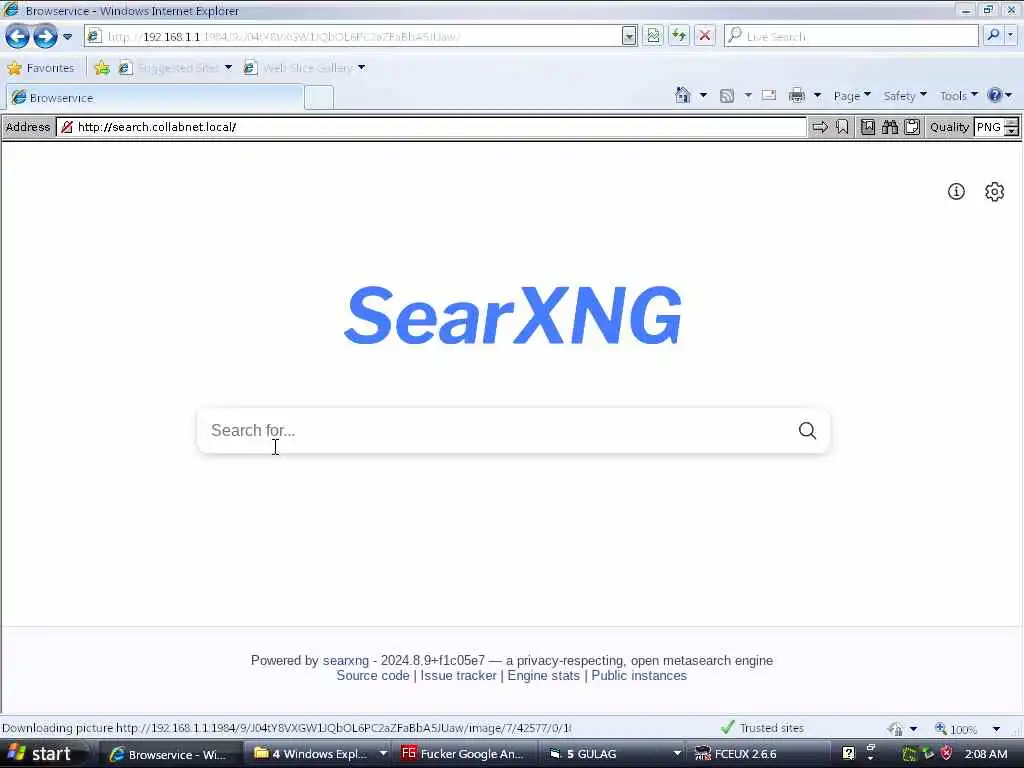Click the Add to Favorites Bar icon
1024x768 pixels.
(102, 68)
